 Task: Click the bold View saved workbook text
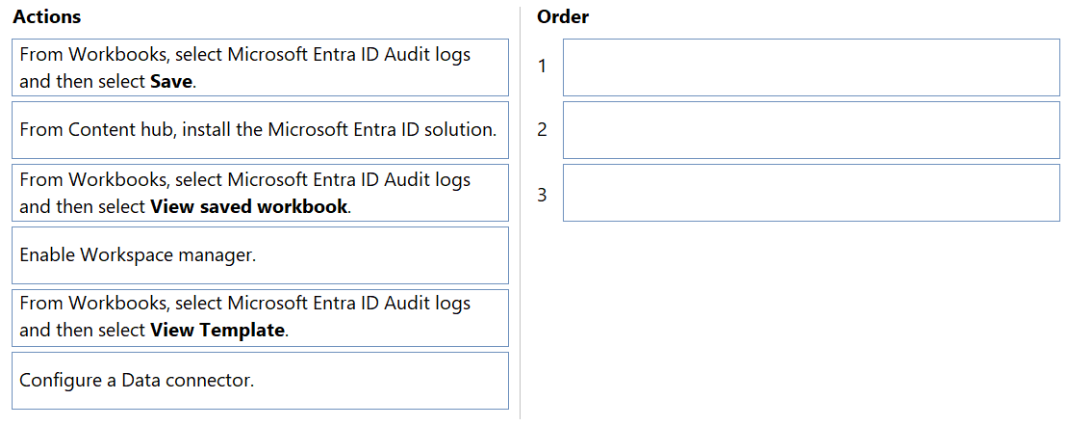pyautogui.click(x=249, y=207)
